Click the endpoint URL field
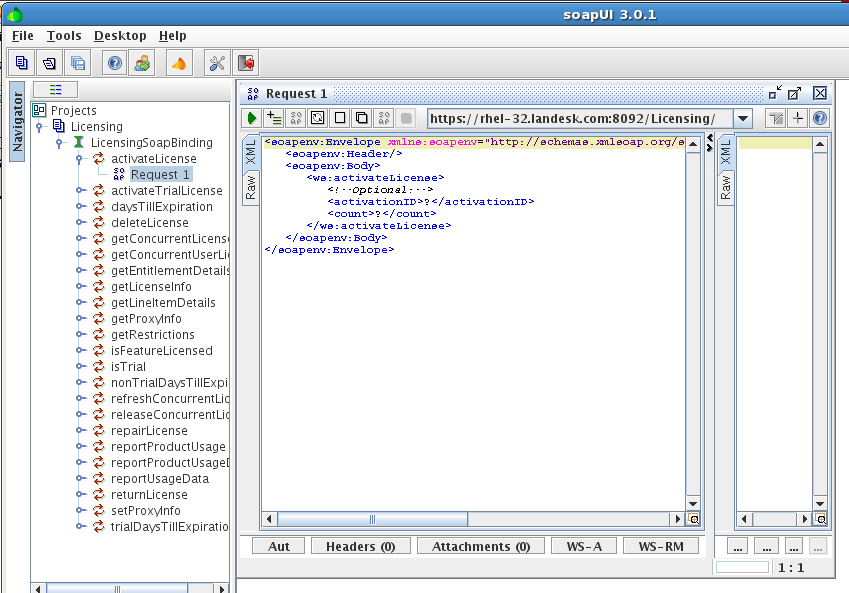The height and width of the screenshot is (593, 849). pos(580,118)
